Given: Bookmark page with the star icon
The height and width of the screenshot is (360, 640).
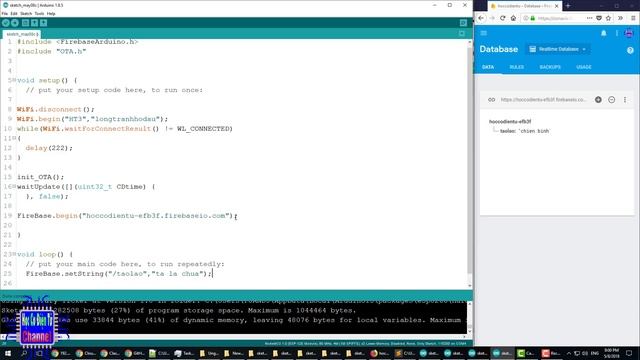Looking at the screenshot, I should coord(608,18).
